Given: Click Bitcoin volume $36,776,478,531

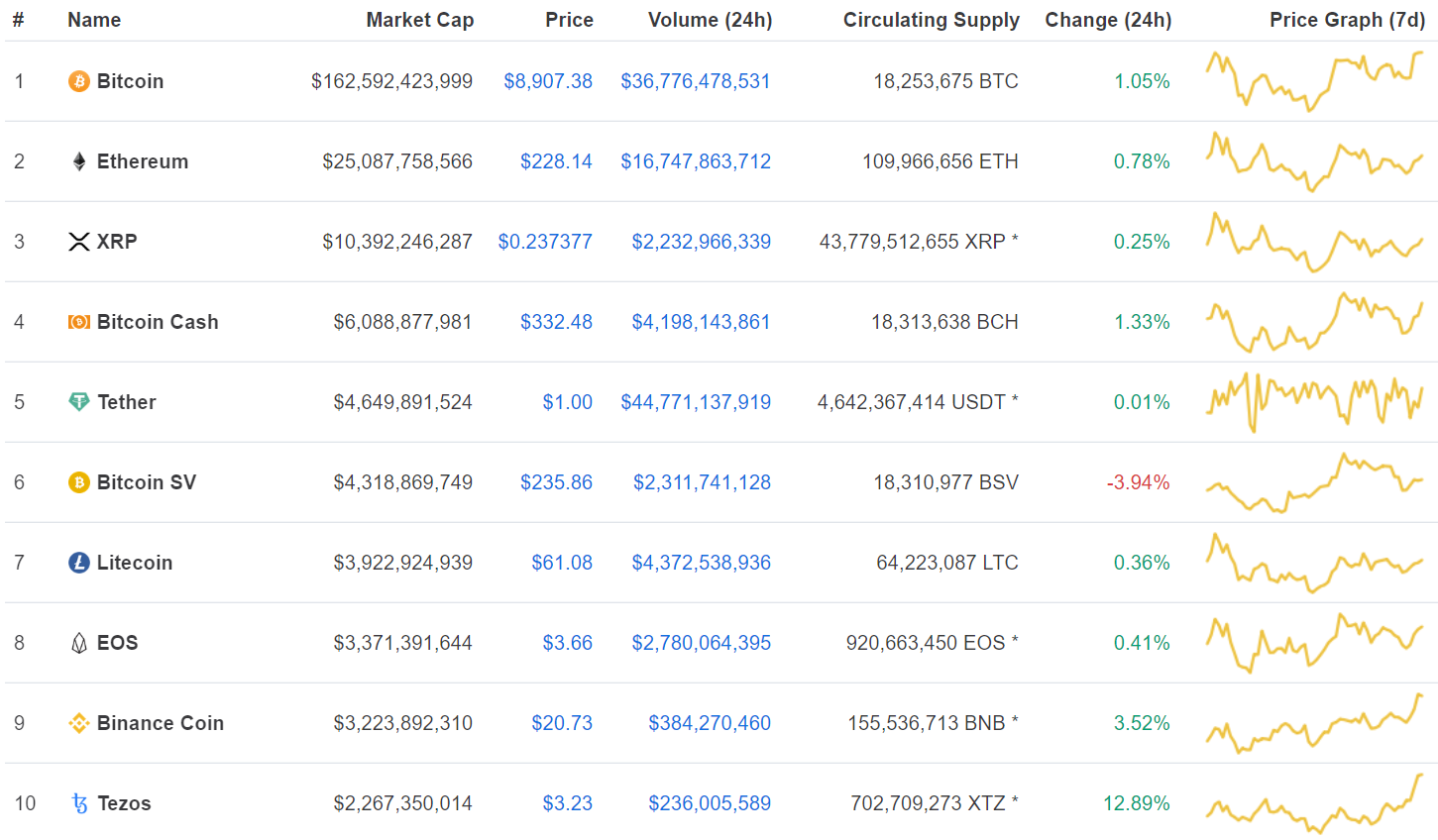Looking at the screenshot, I should pos(696,81).
